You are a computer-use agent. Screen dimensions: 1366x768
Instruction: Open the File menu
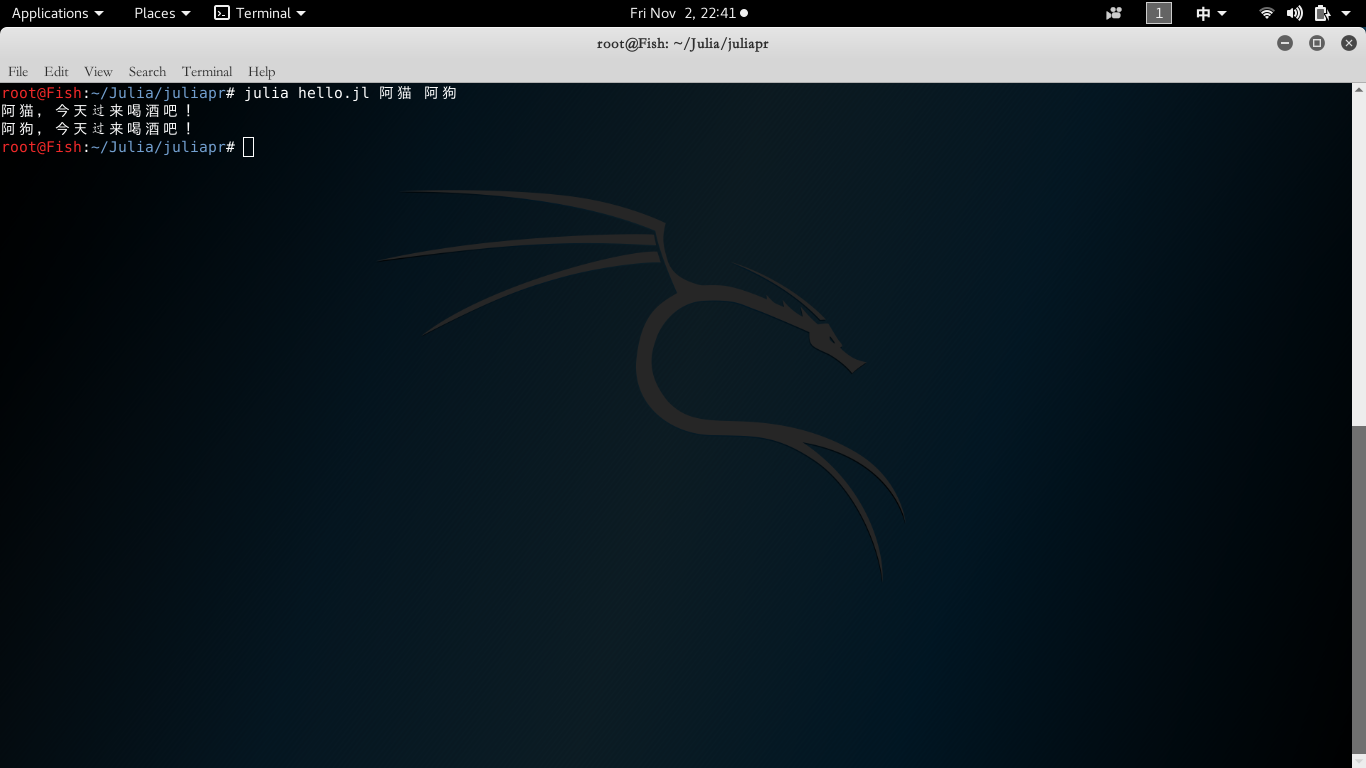click(x=18, y=71)
